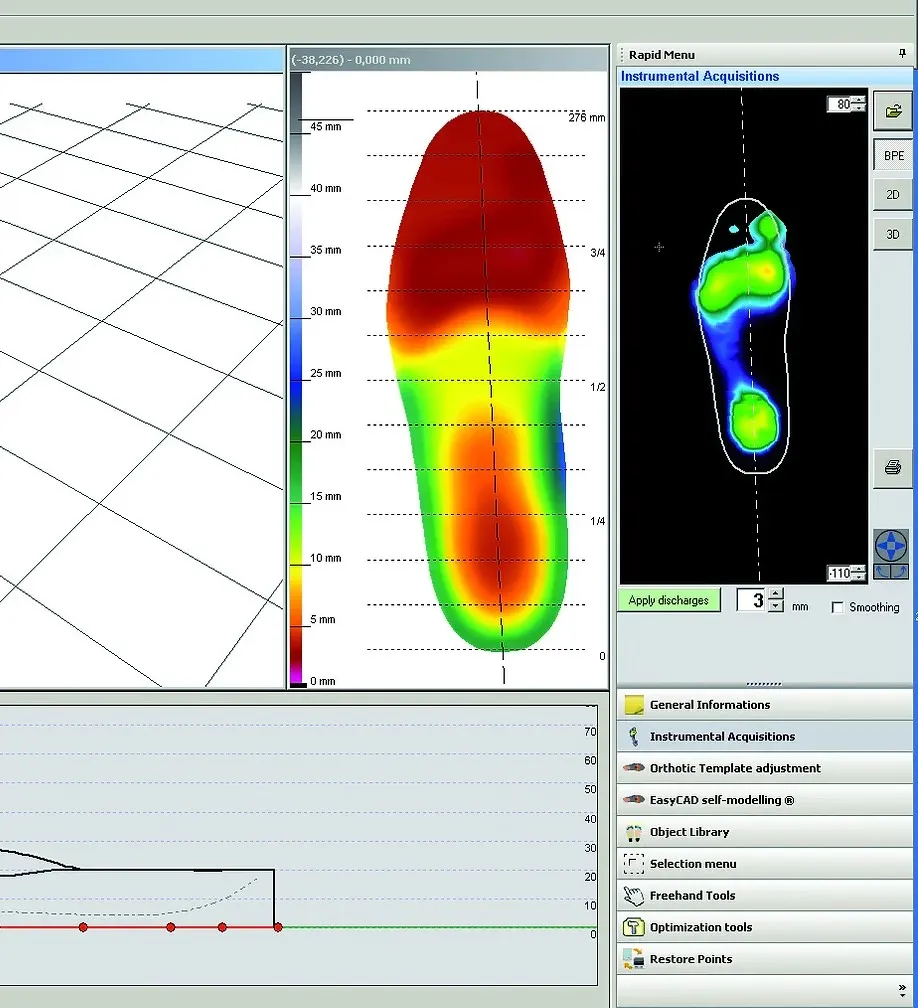This screenshot has width=918, height=1008.
Task: Click the Apply discharges button
Action: [669, 600]
